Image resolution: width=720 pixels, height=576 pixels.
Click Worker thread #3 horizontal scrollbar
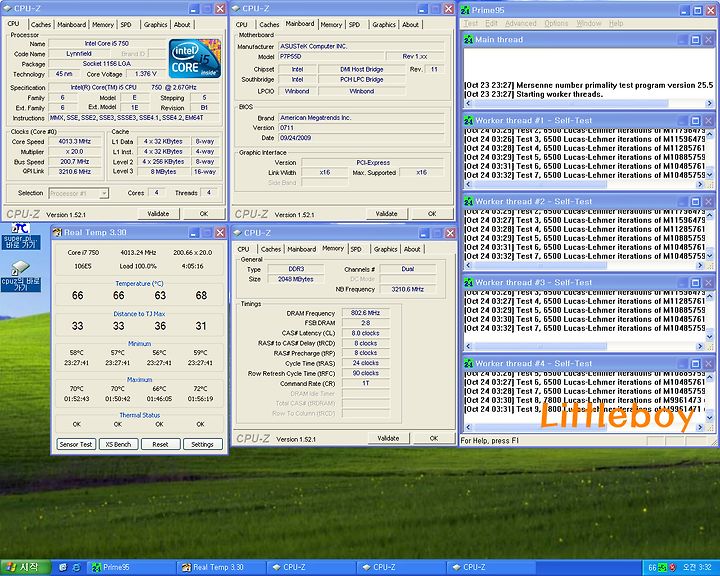click(x=584, y=346)
